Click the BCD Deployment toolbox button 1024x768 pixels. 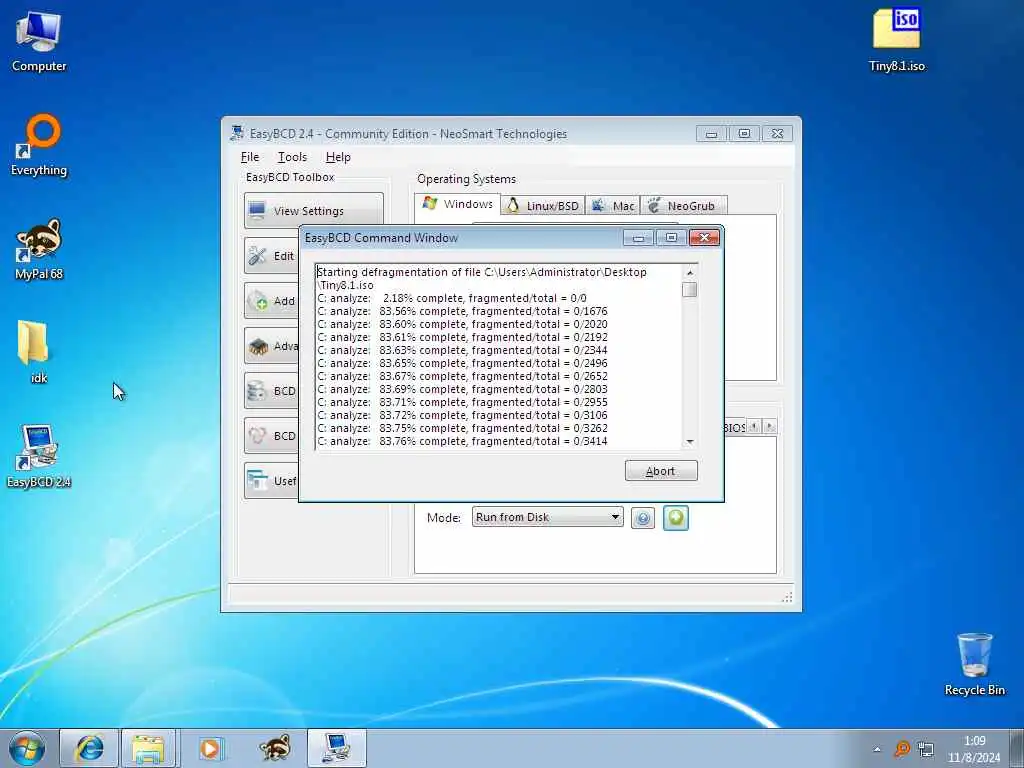point(271,436)
